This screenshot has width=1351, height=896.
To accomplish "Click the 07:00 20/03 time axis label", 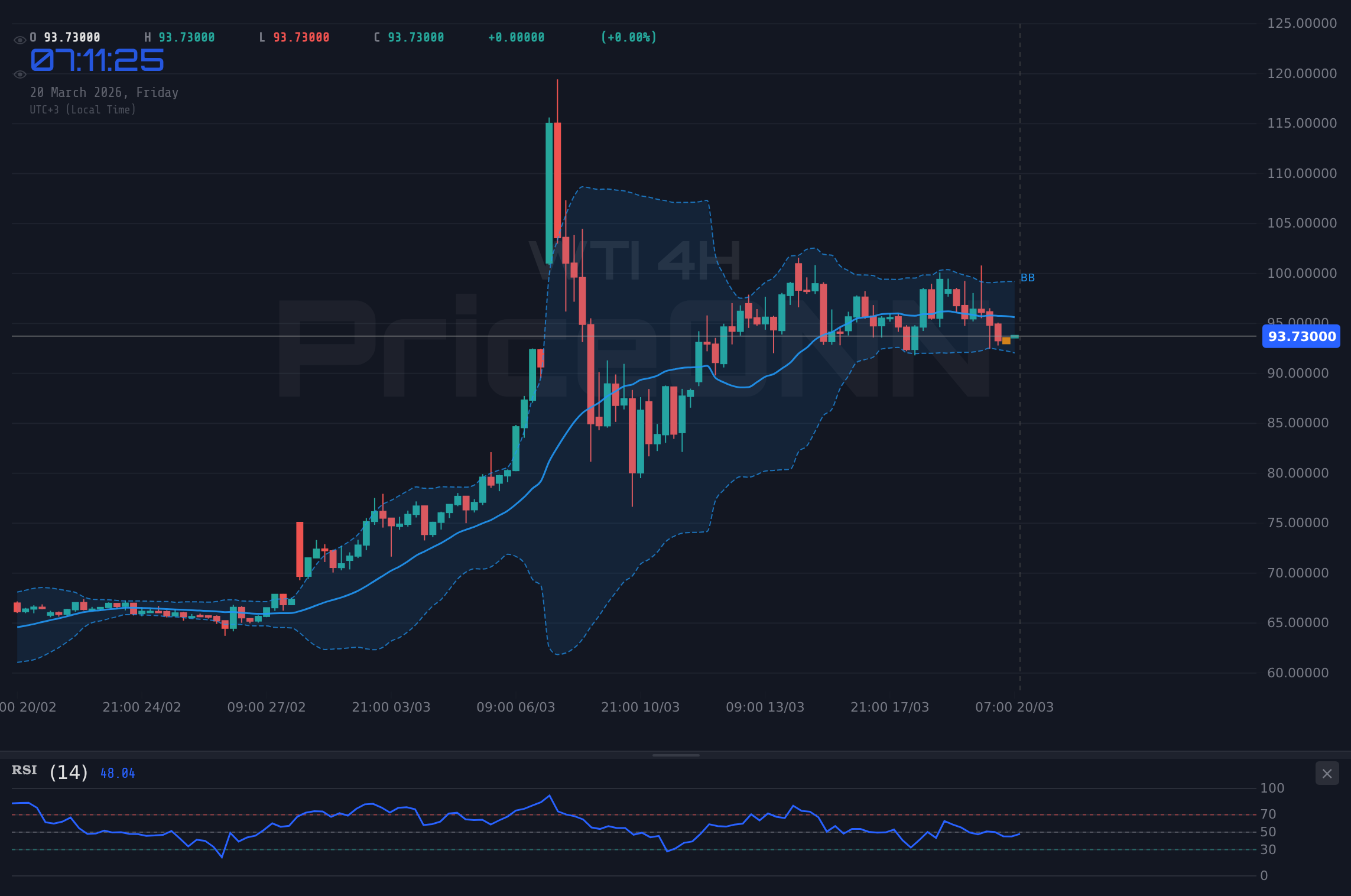I will [1014, 706].
